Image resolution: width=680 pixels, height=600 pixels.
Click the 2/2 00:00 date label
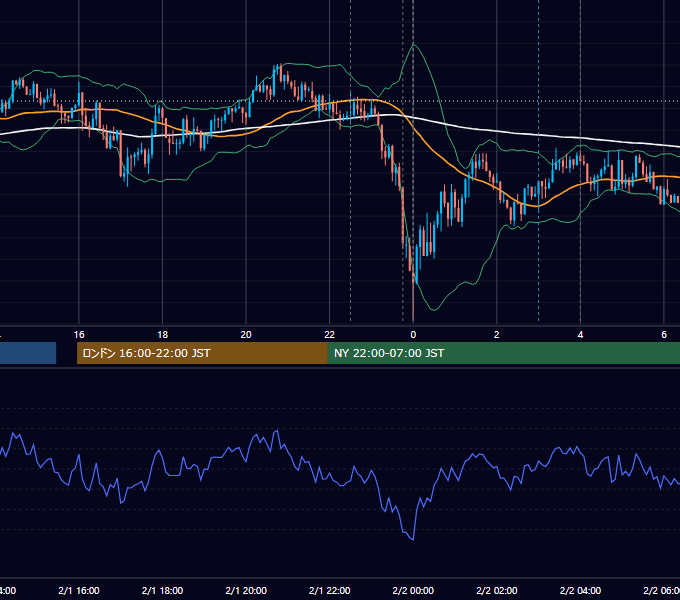(413, 590)
